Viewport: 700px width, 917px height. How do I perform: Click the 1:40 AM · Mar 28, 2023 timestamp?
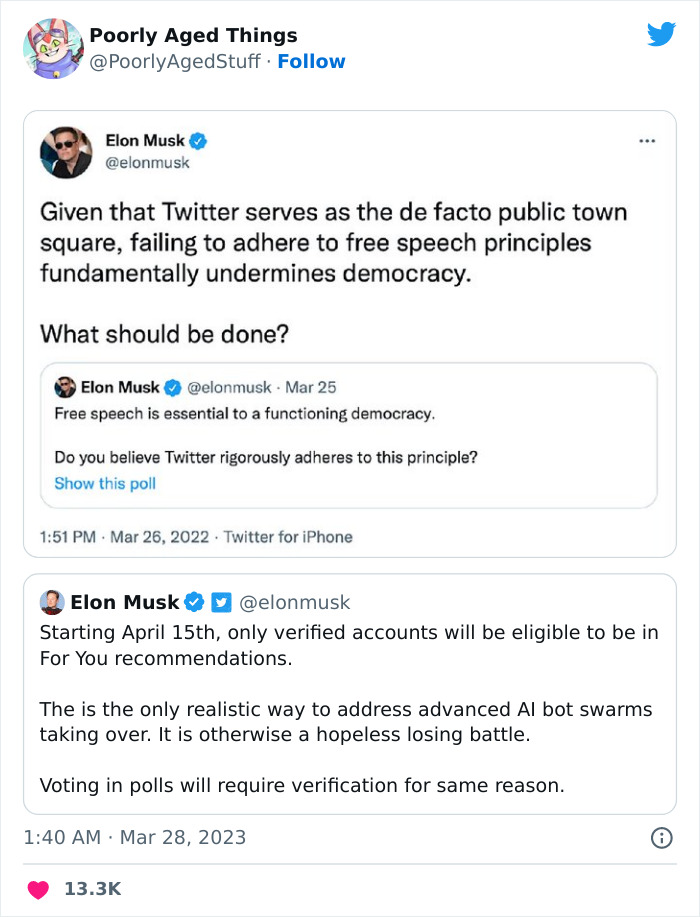(x=134, y=838)
